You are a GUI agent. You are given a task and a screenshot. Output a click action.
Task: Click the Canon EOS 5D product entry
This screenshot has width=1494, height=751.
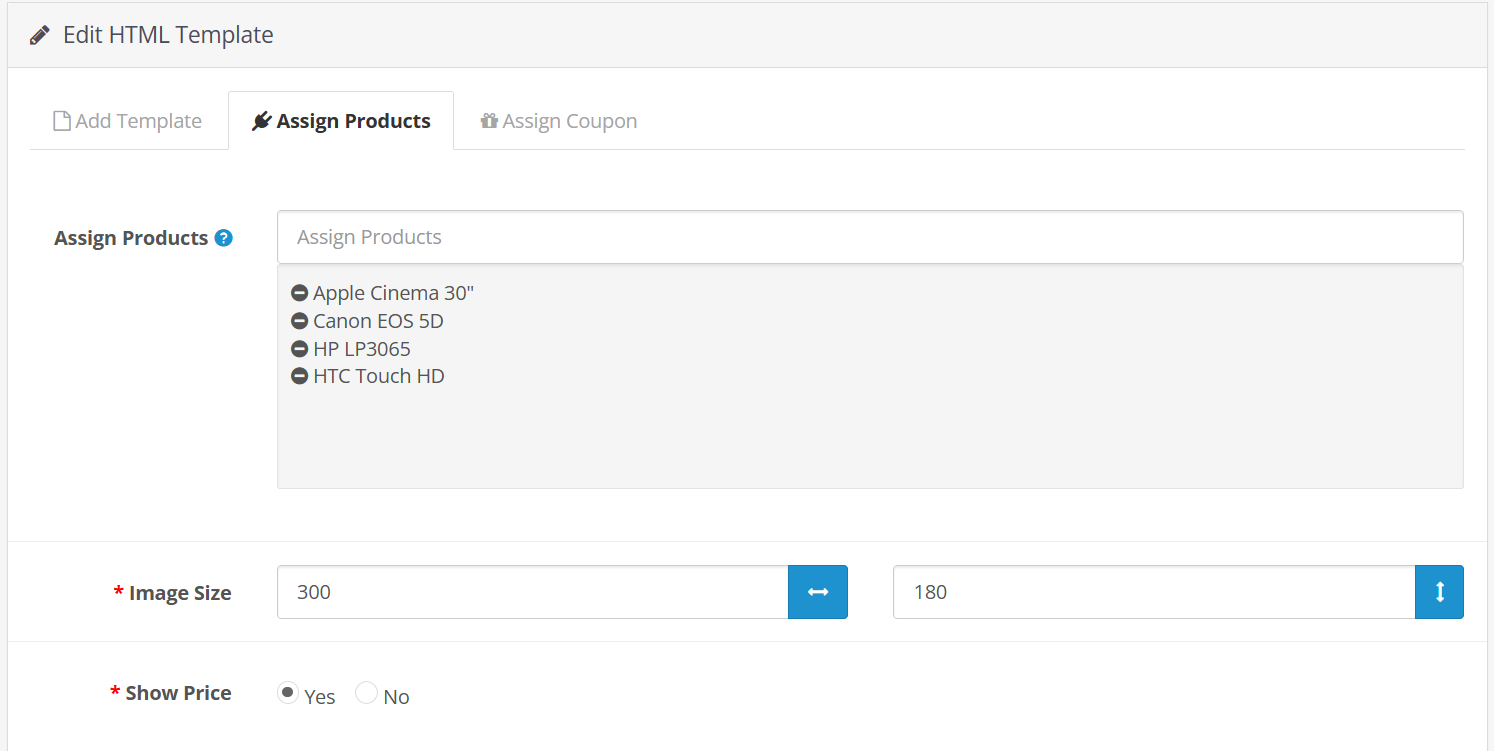click(x=378, y=321)
